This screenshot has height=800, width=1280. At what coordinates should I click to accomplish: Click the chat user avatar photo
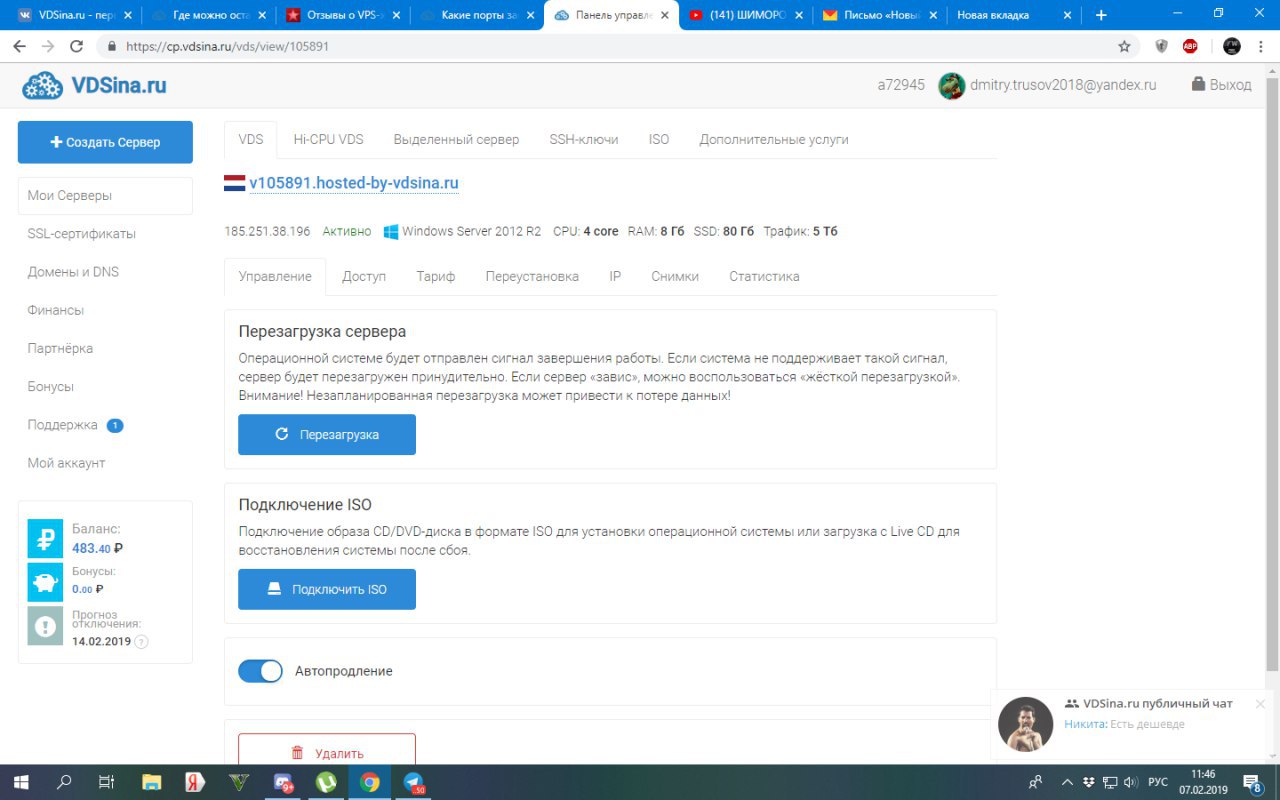tap(1026, 724)
